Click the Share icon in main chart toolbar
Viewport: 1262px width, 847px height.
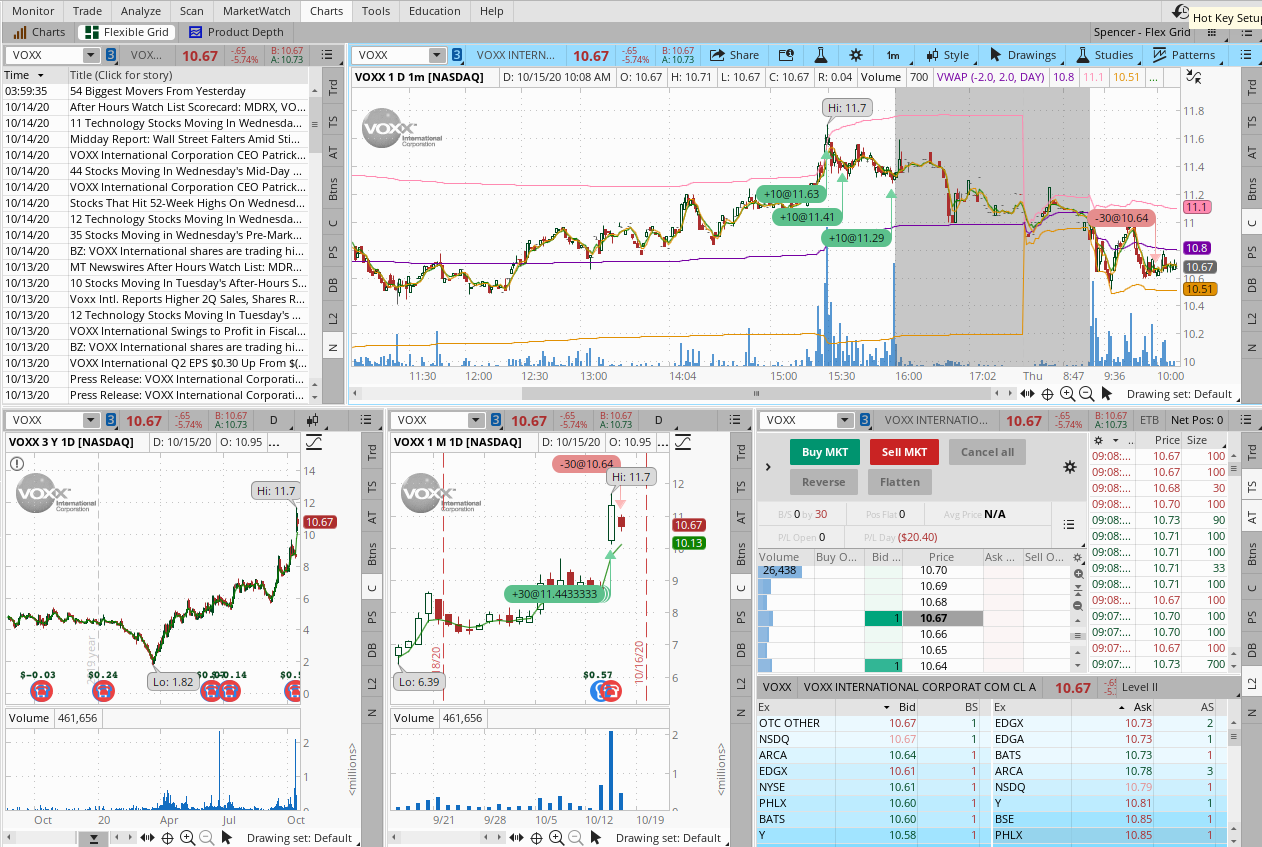734,55
